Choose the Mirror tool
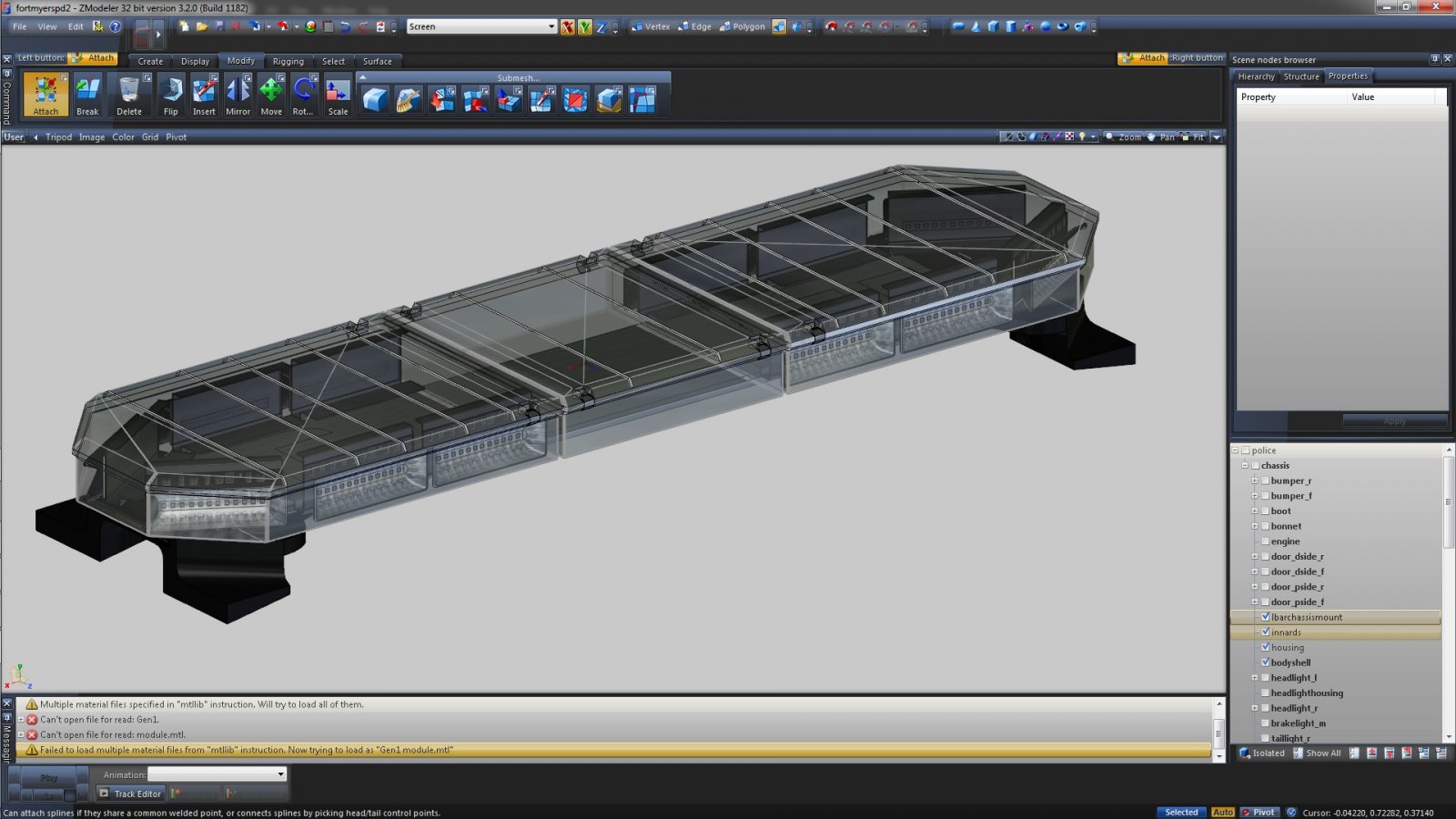The width and height of the screenshot is (1456, 819). pos(238,96)
